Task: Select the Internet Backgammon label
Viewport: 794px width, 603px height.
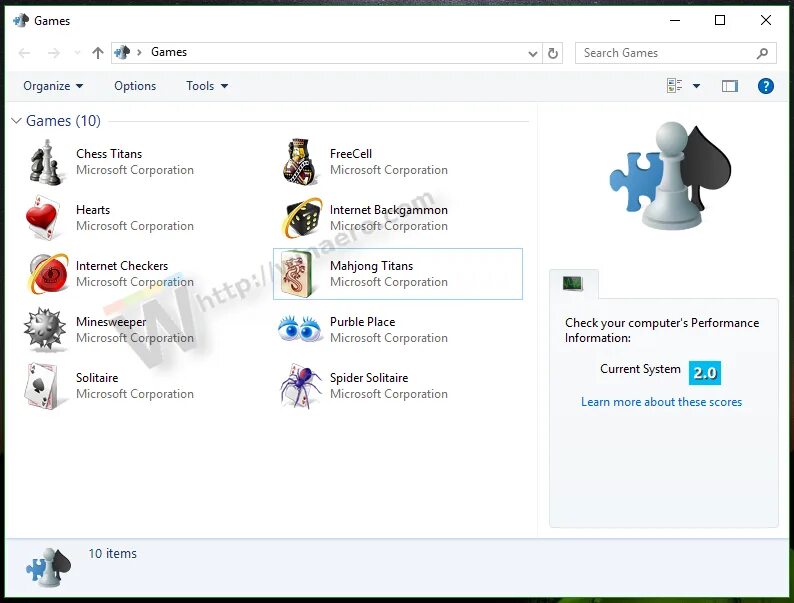Action: click(388, 210)
